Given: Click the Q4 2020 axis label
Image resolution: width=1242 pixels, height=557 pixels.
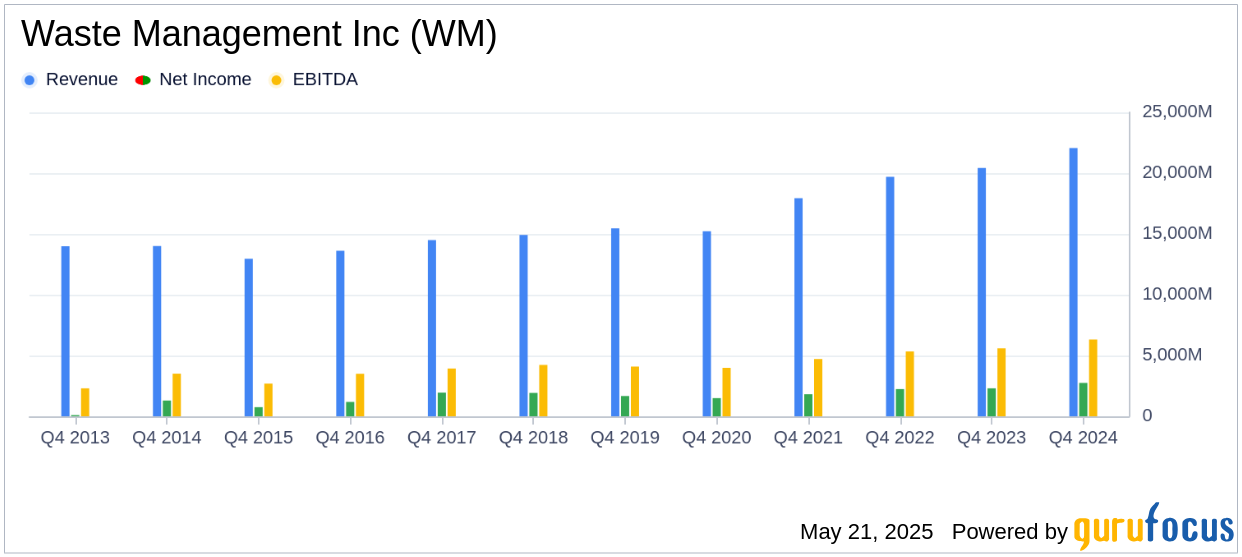Looking at the screenshot, I should (717, 438).
